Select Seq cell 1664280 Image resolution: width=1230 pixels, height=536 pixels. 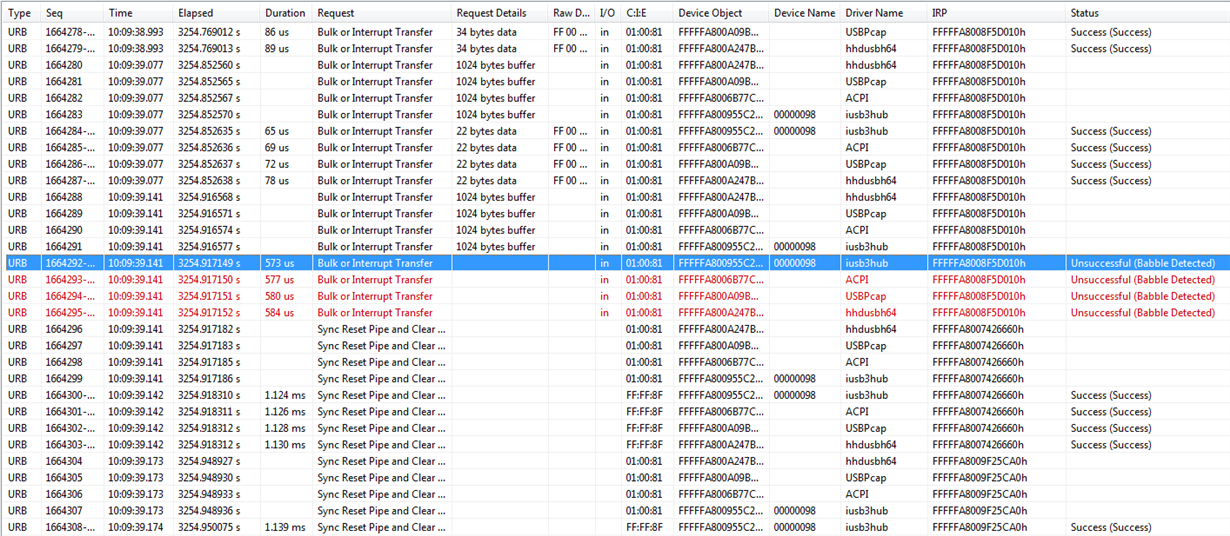(x=64, y=65)
